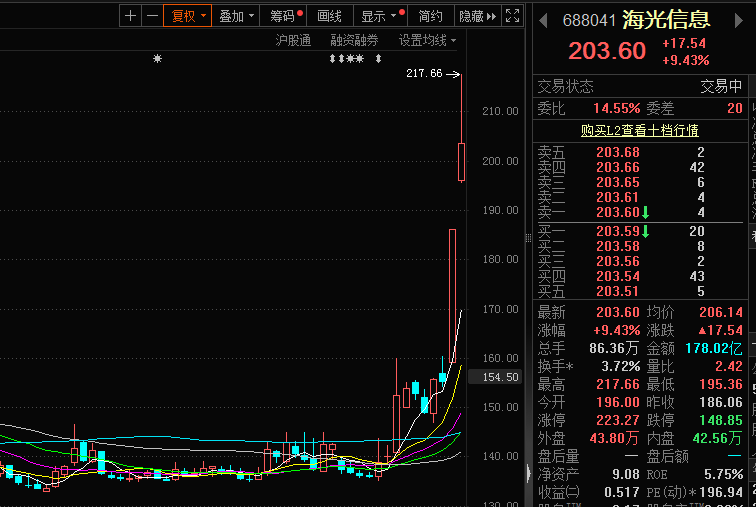This screenshot has width=756, height=507.
Task: Select 卖四 price 203.66
Action: pyautogui.click(x=618, y=167)
